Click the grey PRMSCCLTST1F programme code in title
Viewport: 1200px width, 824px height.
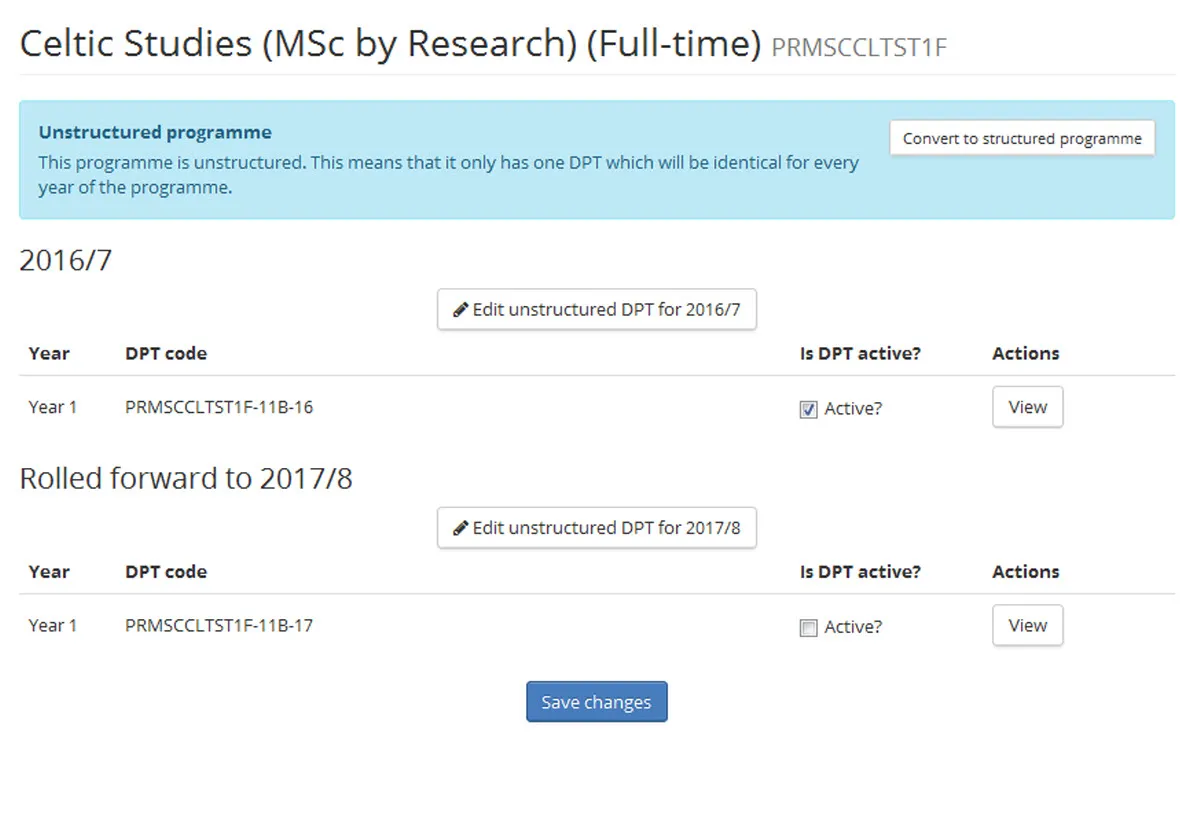pyautogui.click(x=859, y=48)
